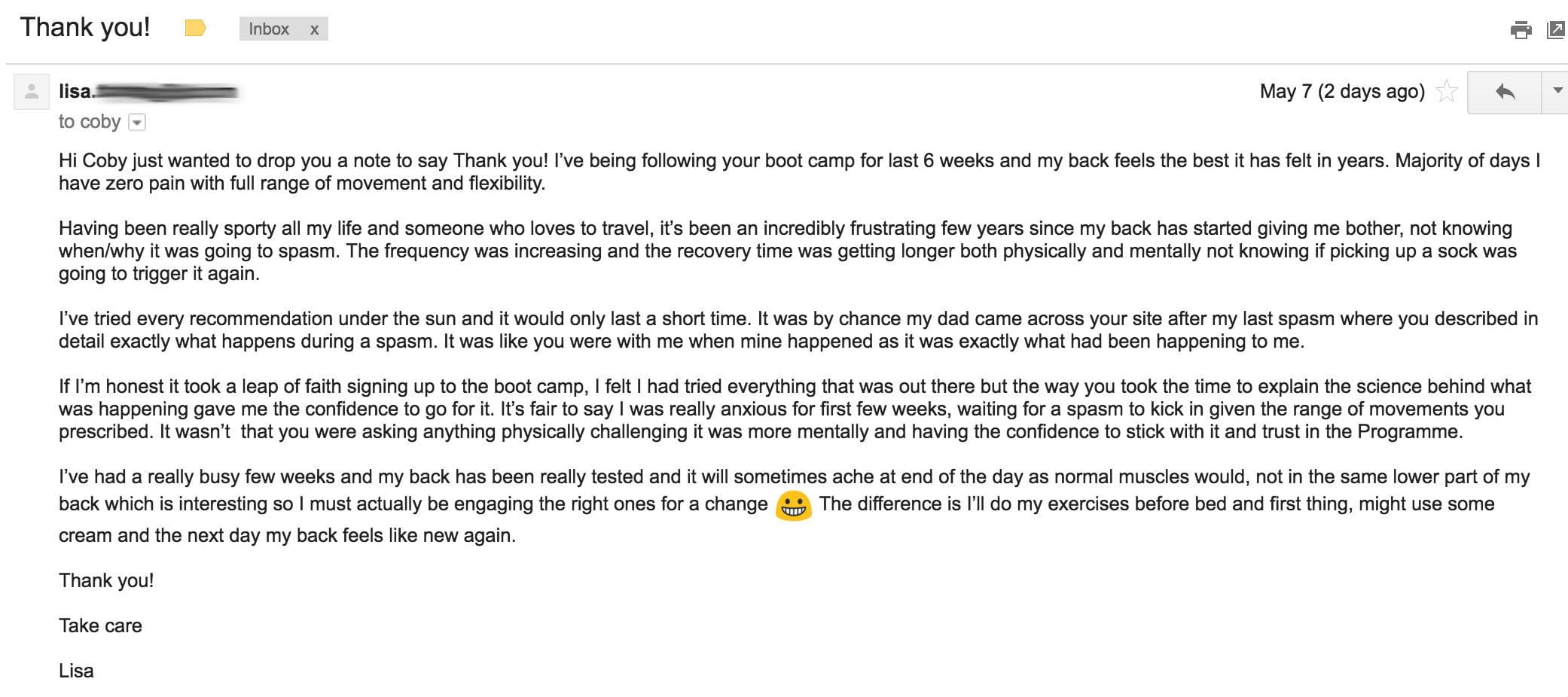Click the paragraph starting 'Hi Coby'
Viewport: 1568px width, 697px height.
(x=800, y=172)
